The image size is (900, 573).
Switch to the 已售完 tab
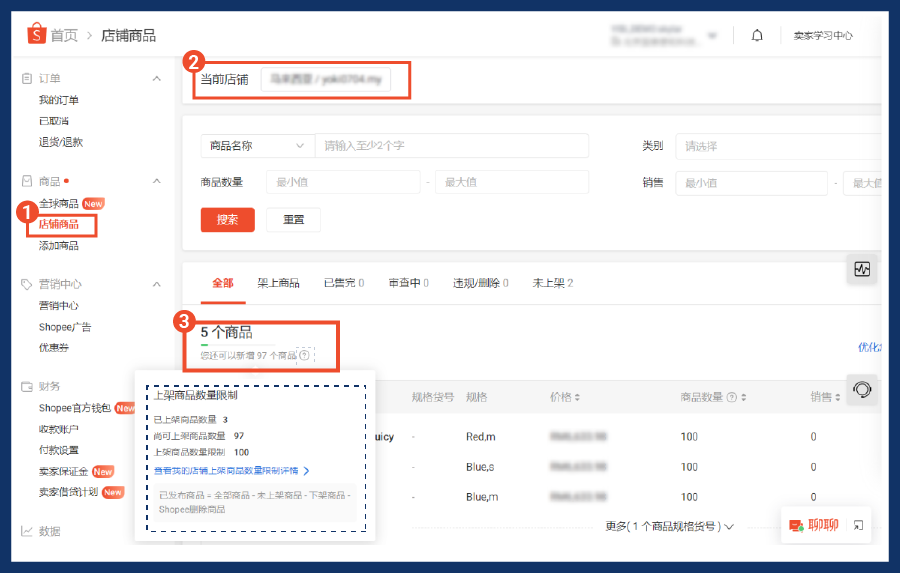[x=344, y=282]
